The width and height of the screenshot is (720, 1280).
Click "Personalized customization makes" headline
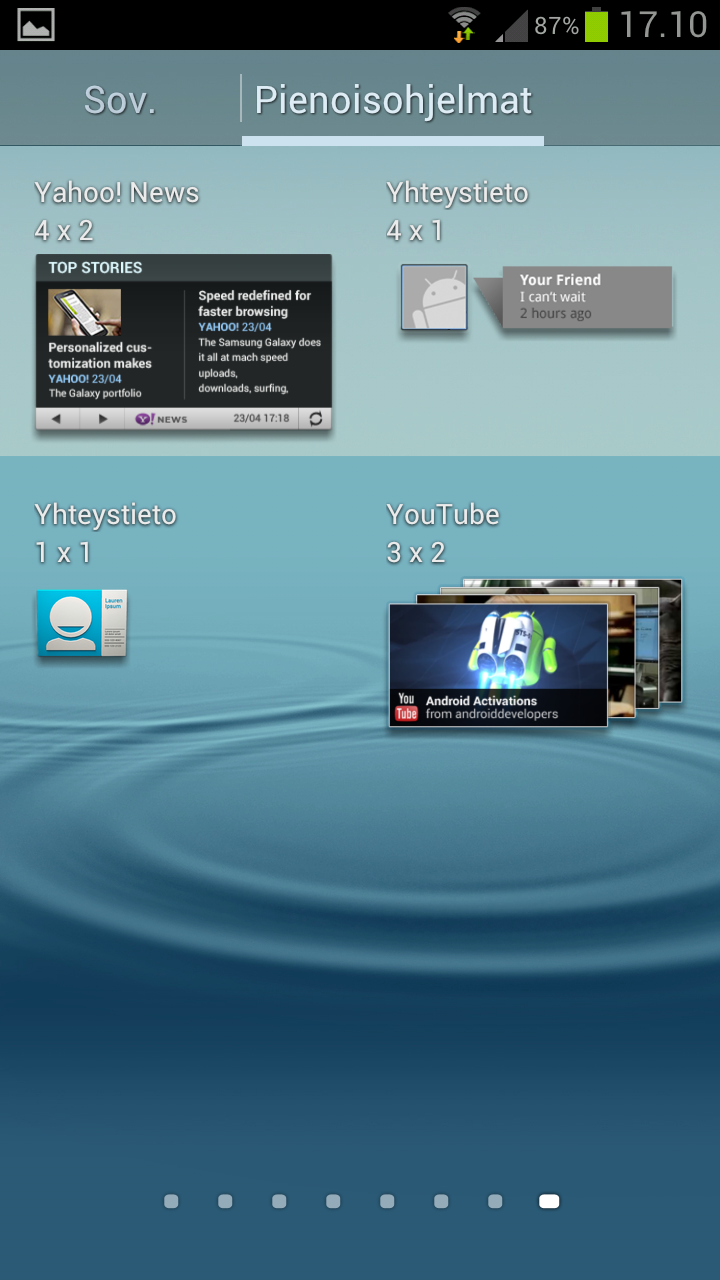(x=100, y=355)
